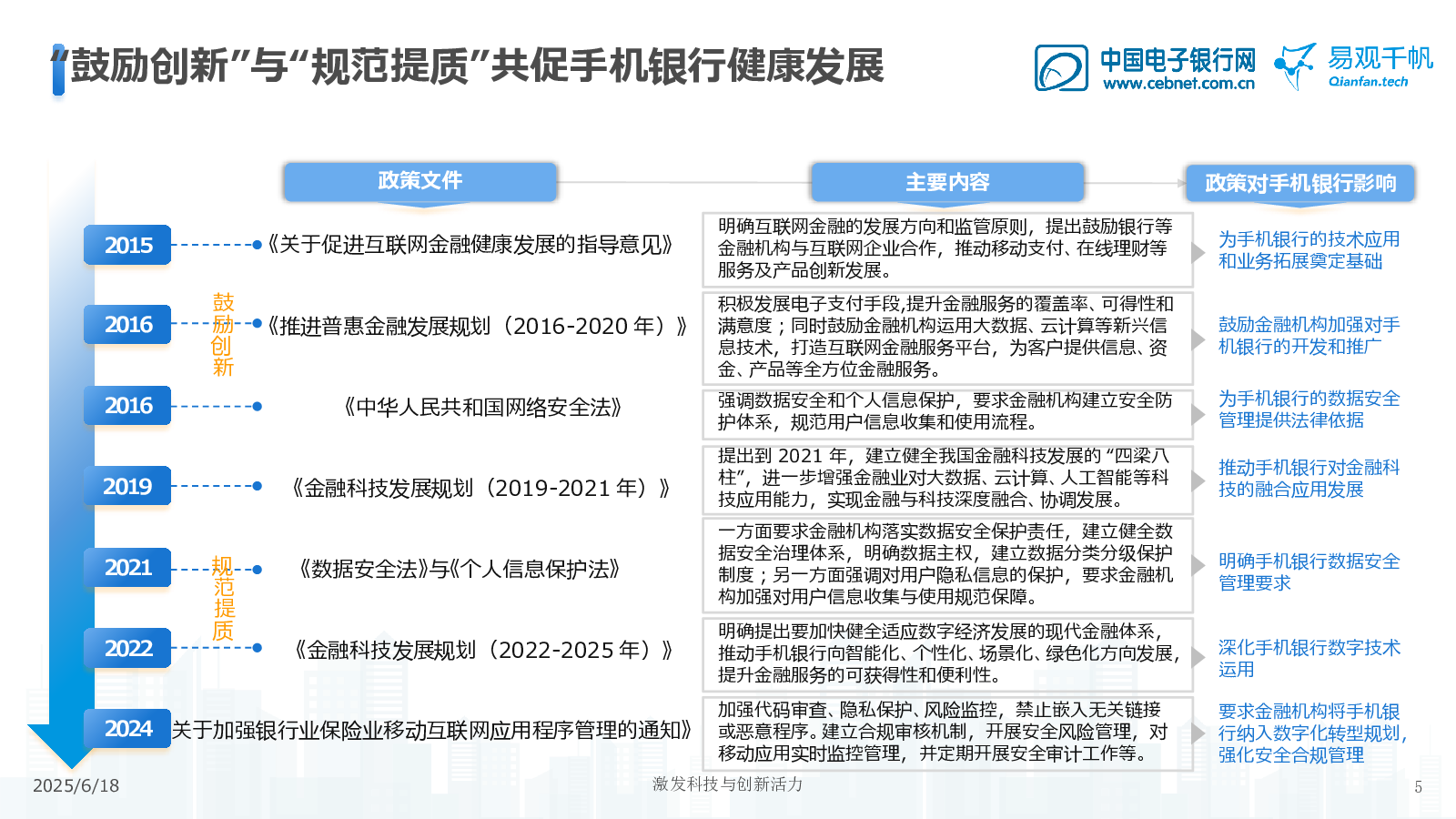Click the content box starting 加强代码审查
1456x819 pixels.
[947, 733]
